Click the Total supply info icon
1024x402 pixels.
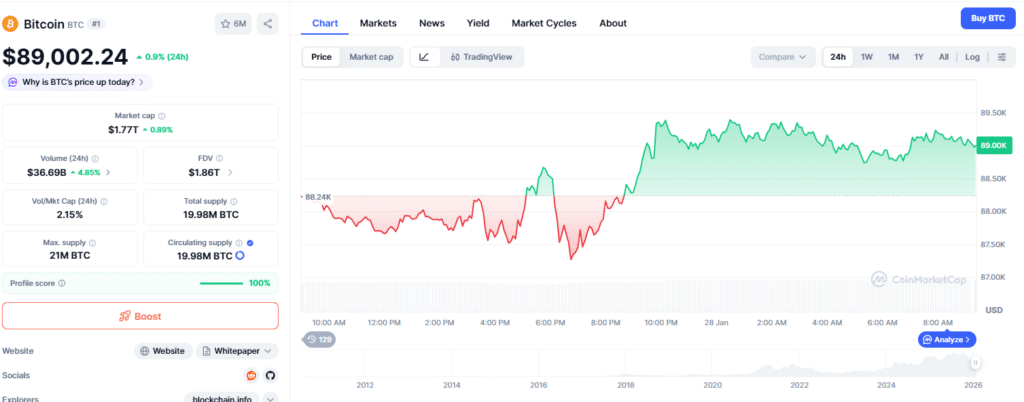234,202
